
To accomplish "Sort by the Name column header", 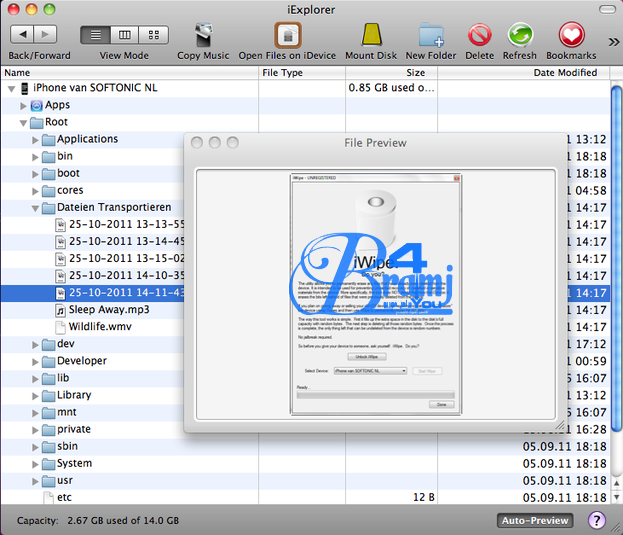I will (130, 73).
